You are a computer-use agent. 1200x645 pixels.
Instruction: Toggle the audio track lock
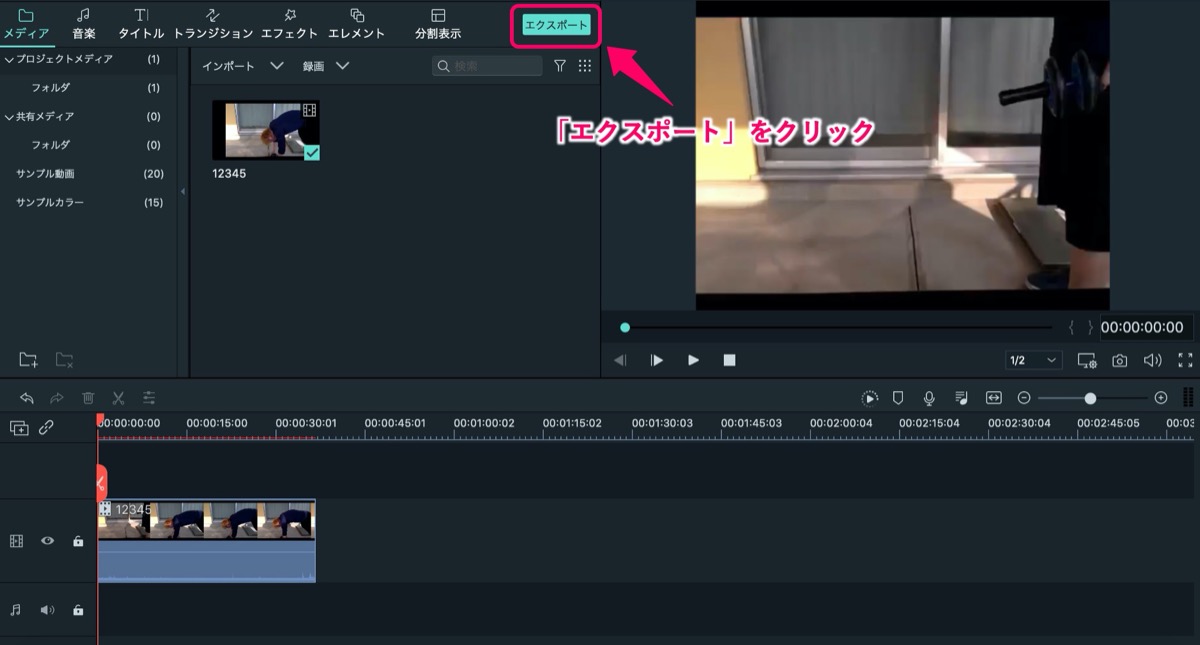pos(78,610)
